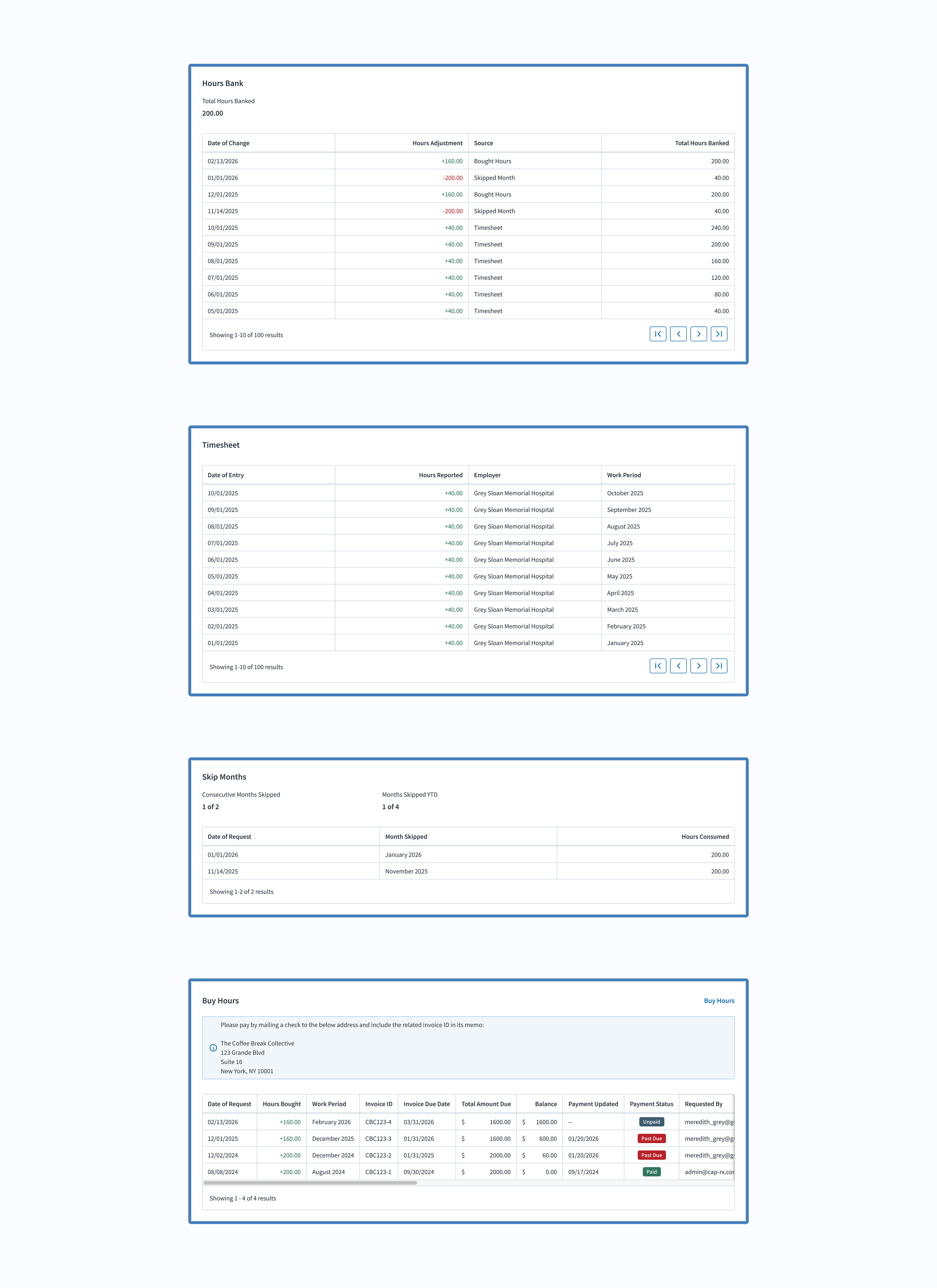The height and width of the screenshot is (1288, 937).
Task: Click the Unpaid status badge
Action: (x=651, y=1122)
